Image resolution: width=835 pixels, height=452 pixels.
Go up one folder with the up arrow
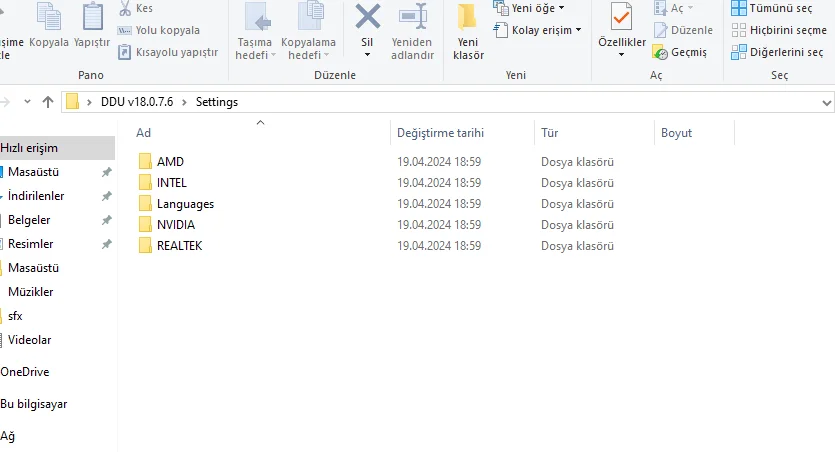pyautogui.click(x=48, y=102)
